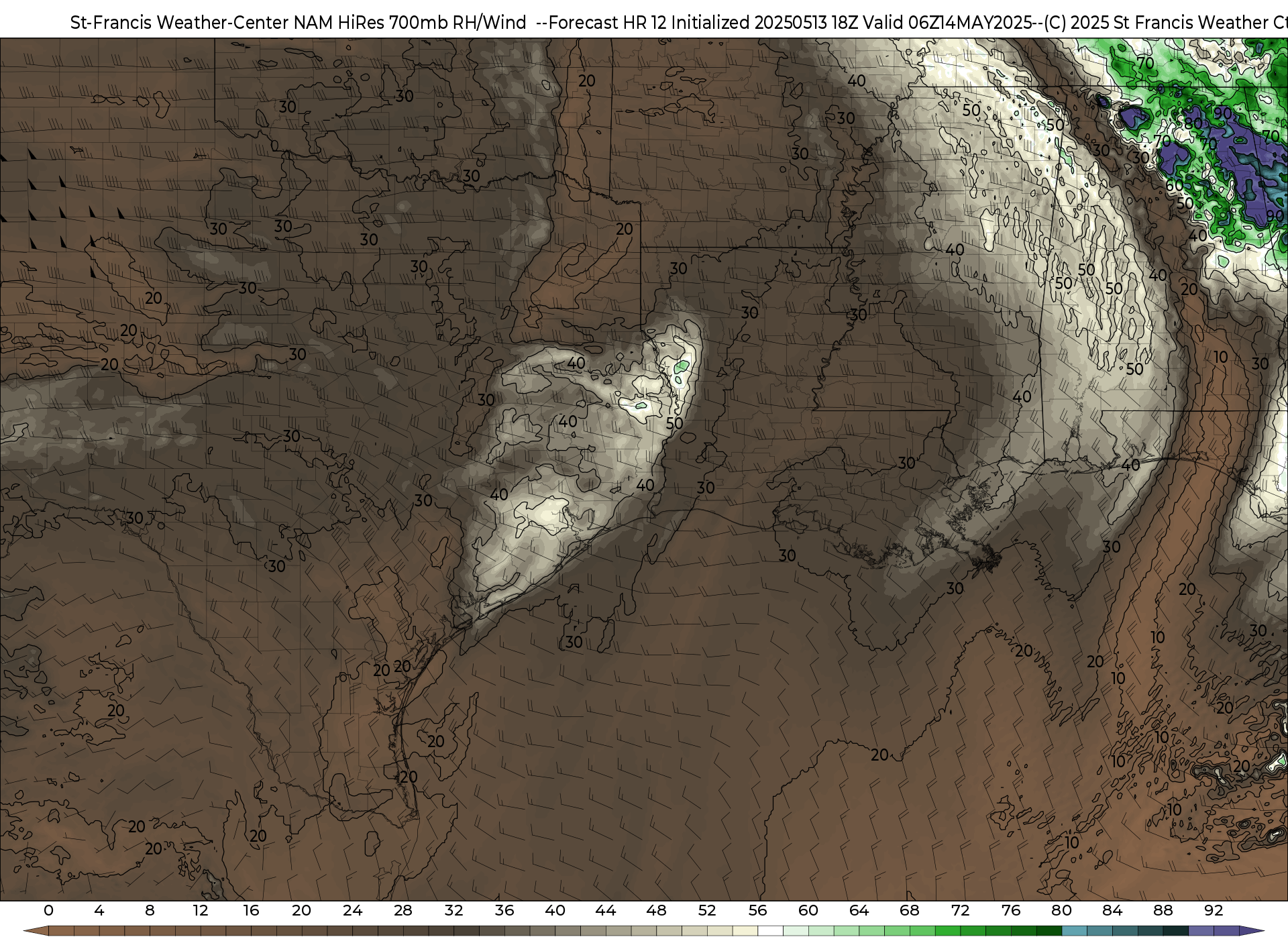Click the '8' color bar label
The image size is (1288, 939).
[x=150, y=911]
